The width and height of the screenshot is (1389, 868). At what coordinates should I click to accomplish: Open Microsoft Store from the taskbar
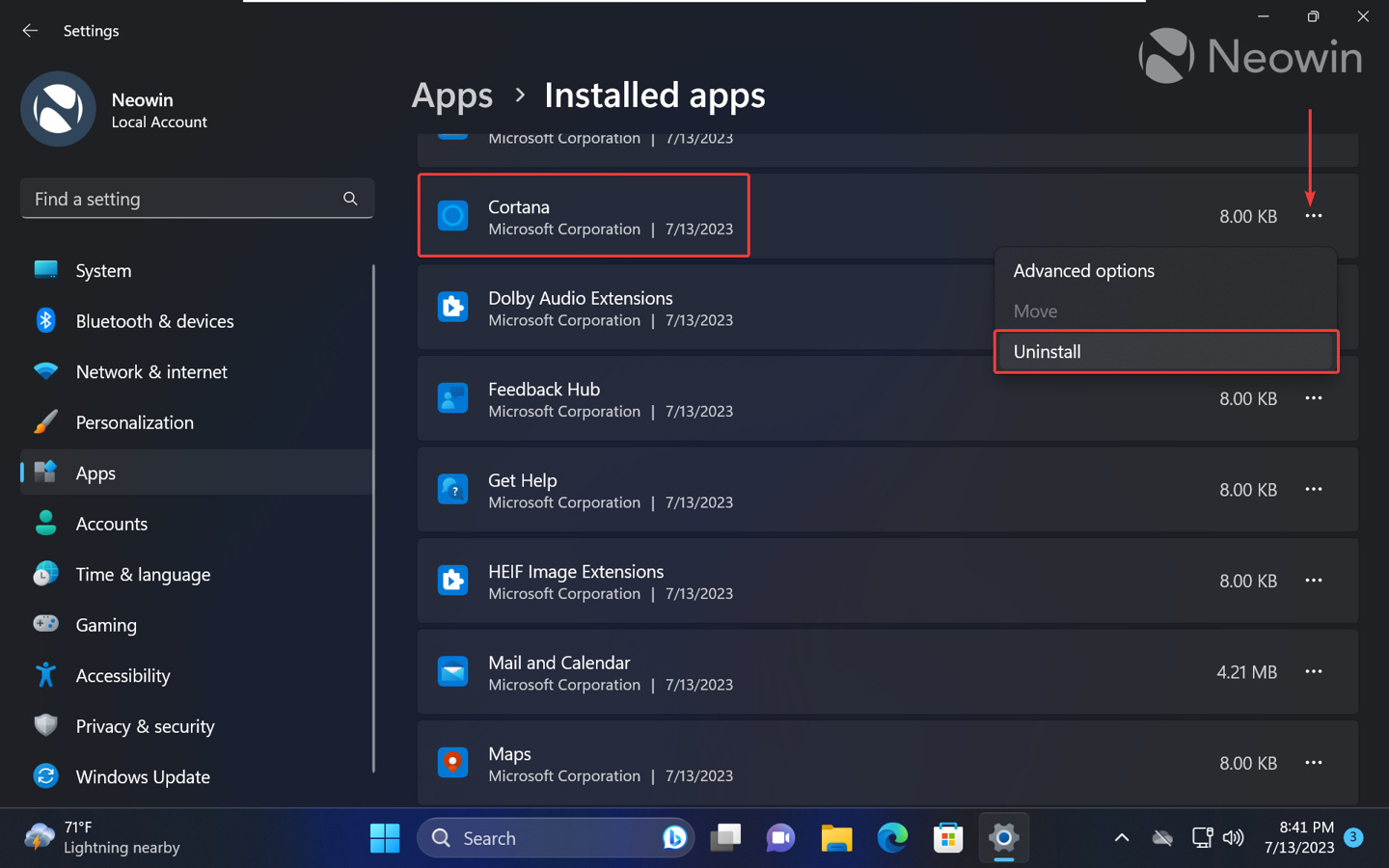coord(948,838)
